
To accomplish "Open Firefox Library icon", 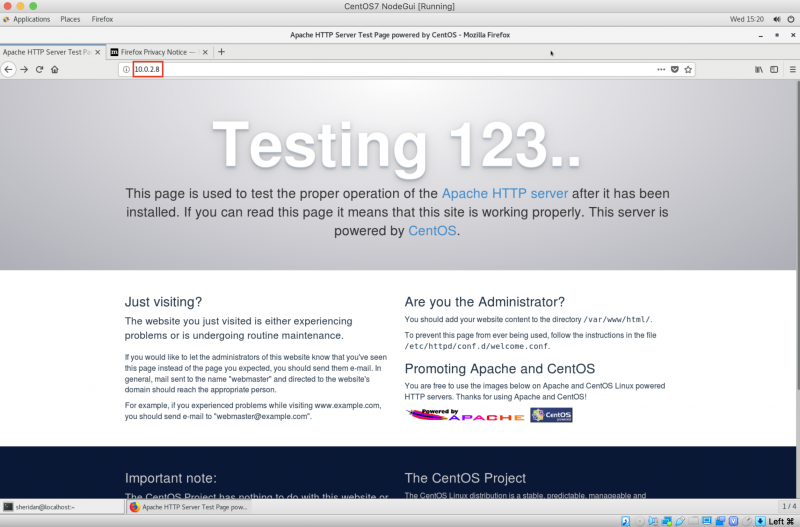I will 759,69.
